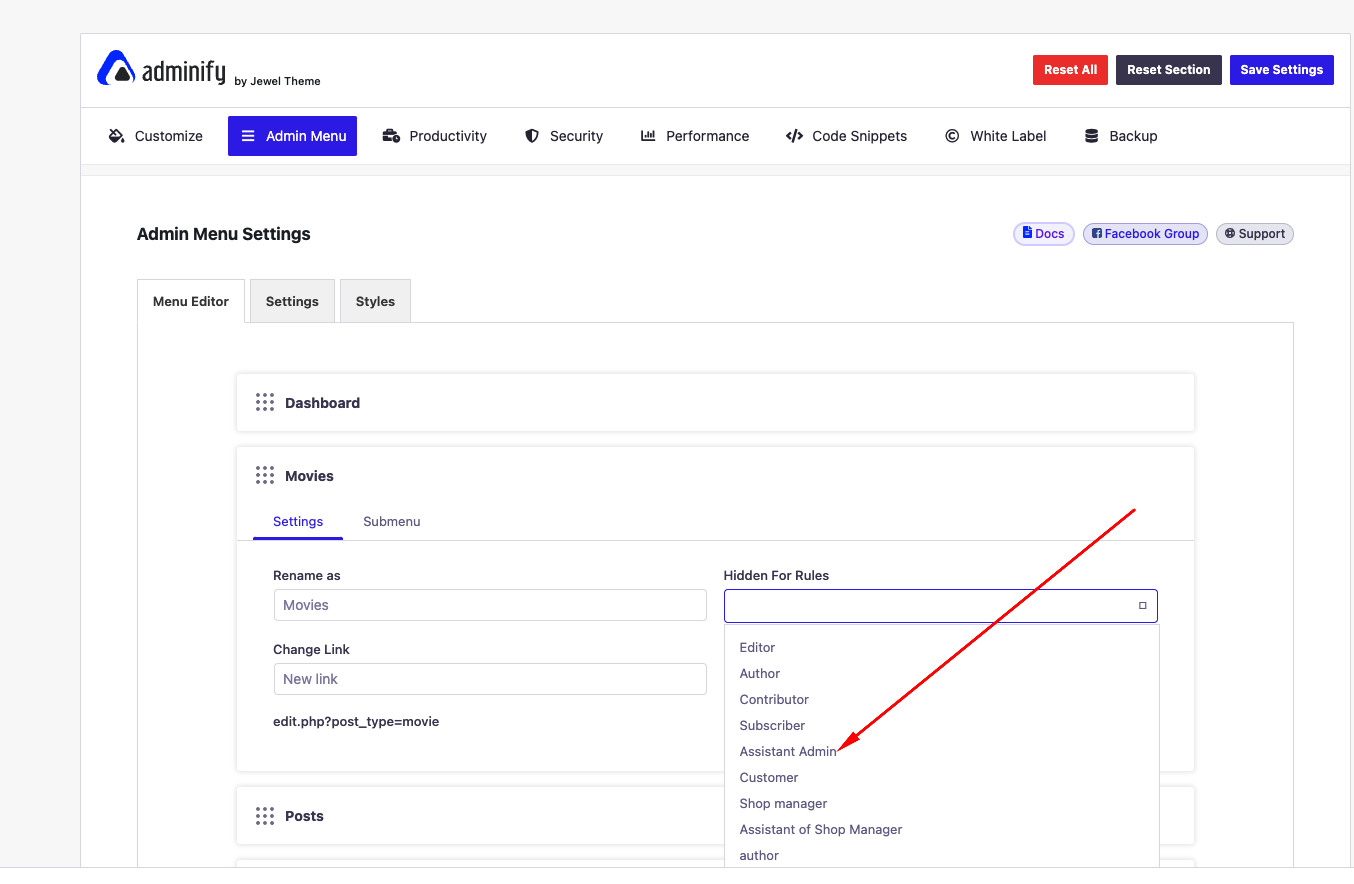This screenshot has width=1354, height=884.
Task: Switch to the Menu Editor tab
Action: pos(191,301)
